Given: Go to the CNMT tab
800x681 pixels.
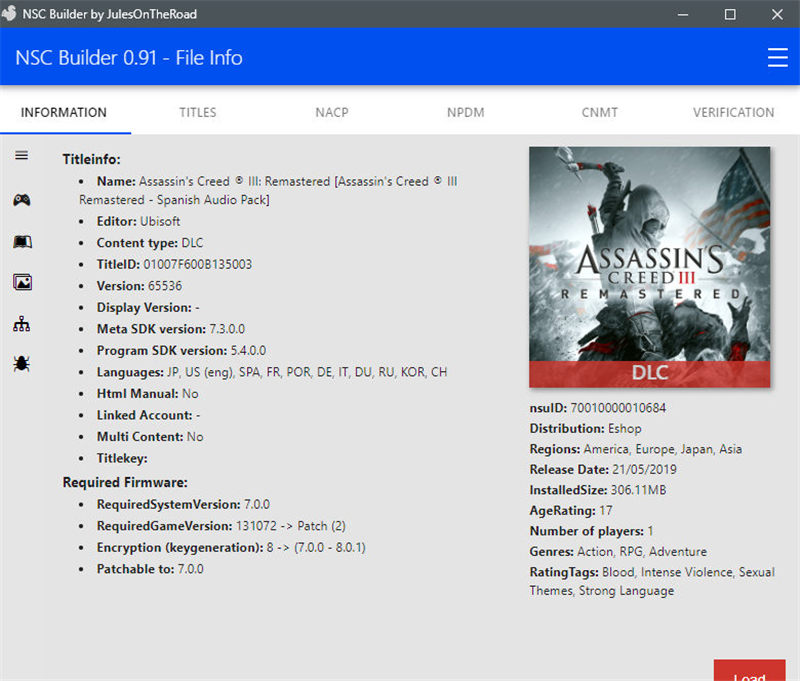Looking at the screenshot, I should [x=599, y=112].
